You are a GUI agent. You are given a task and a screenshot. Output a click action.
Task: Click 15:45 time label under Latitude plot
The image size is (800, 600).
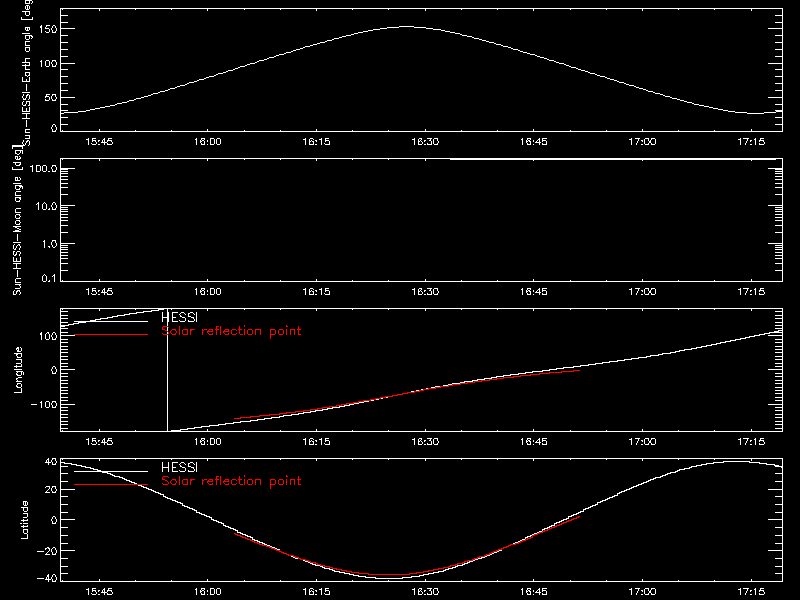click(99, 592)
